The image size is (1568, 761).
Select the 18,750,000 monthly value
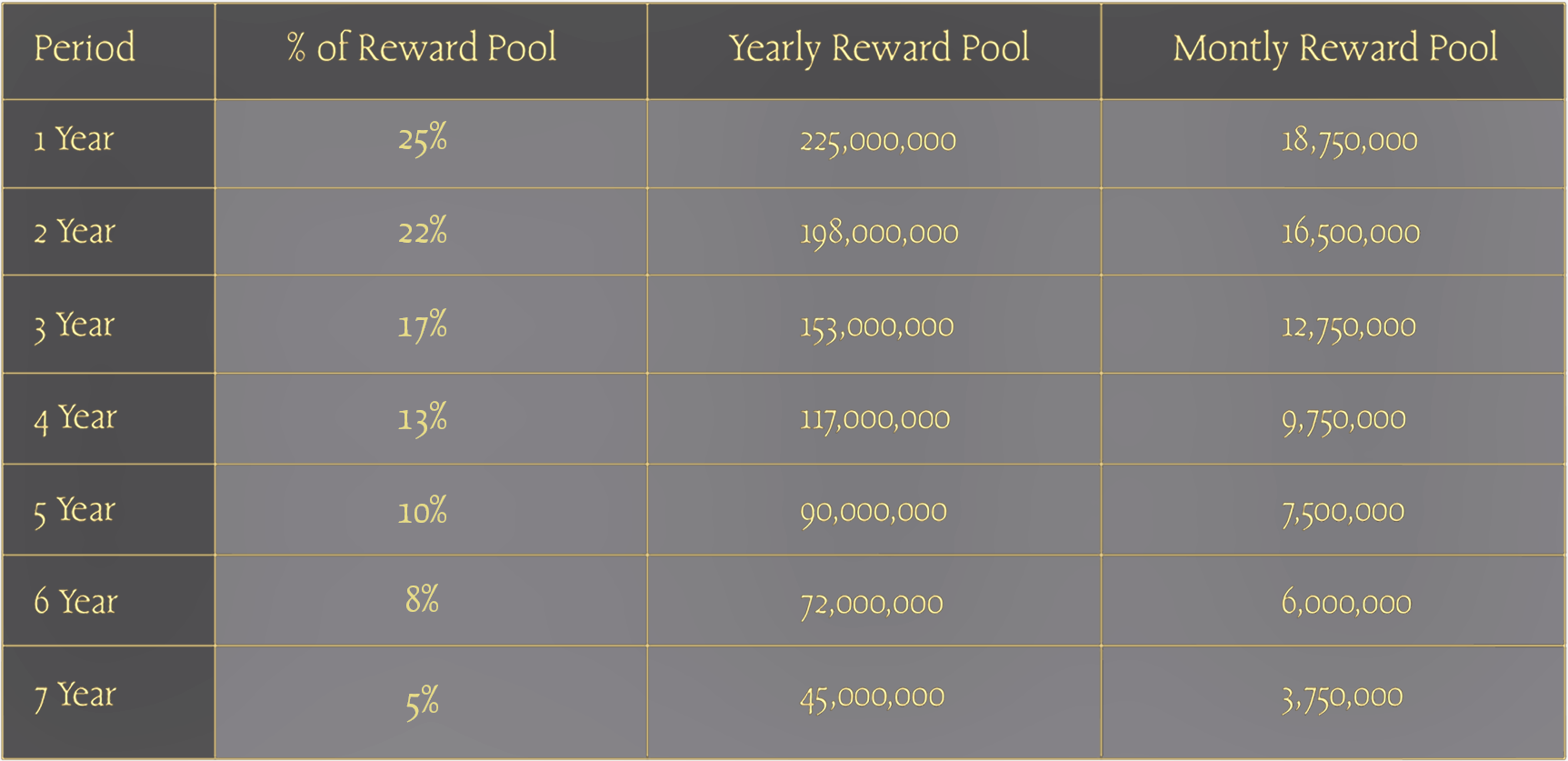[x=1349, y=141]
